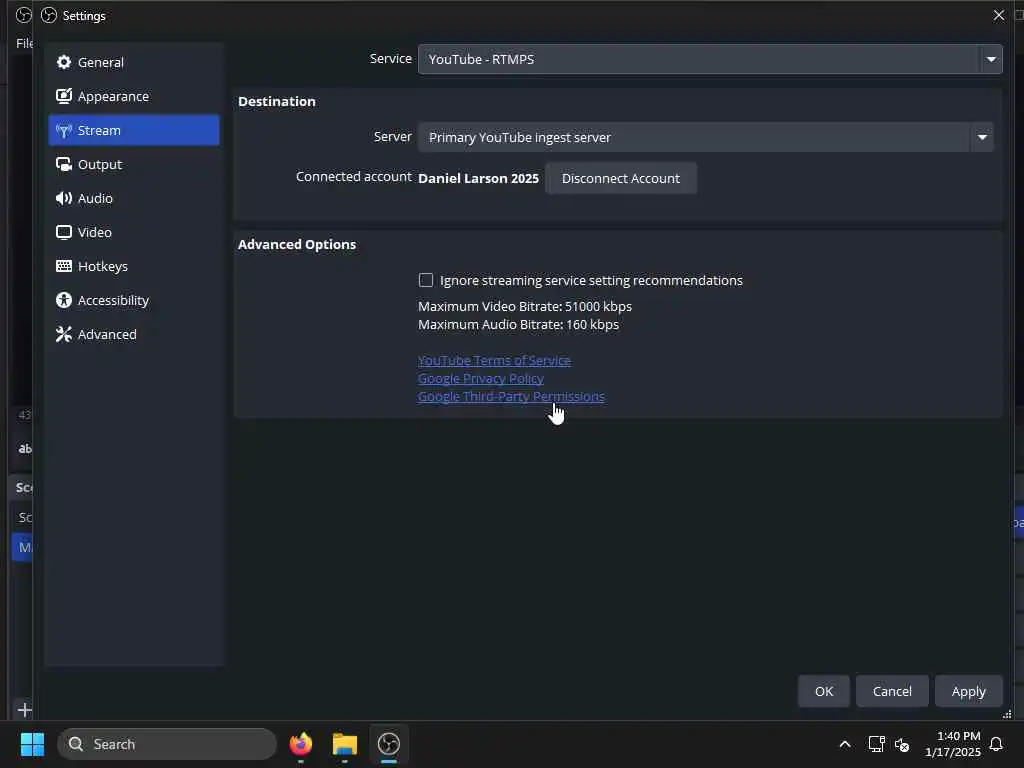Screen dimensions: 1024x768
Task: Expand the Service dropdown arrow
Action: tap(991, 59)
